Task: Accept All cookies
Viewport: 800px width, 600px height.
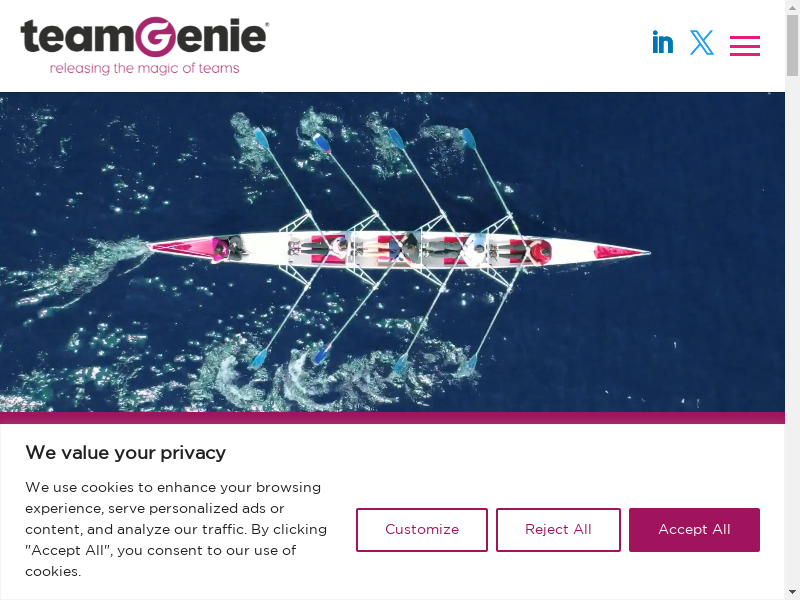Action: click(x=694, y=530)
